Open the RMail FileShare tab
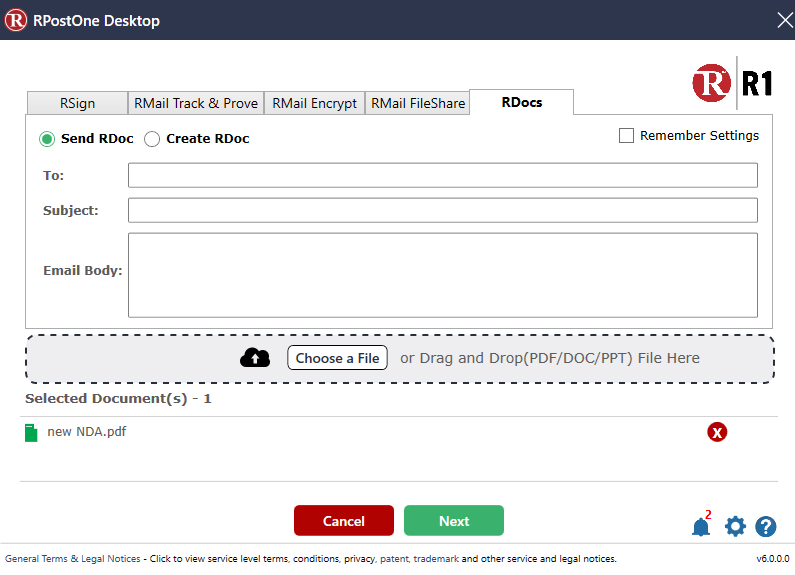 click(418, 103)
